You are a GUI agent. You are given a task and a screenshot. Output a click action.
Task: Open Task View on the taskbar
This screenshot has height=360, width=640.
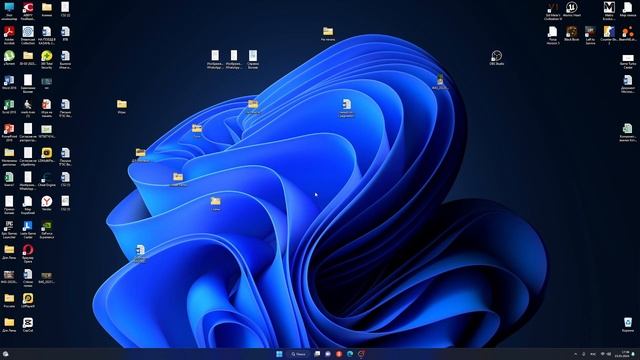(317, 354)
